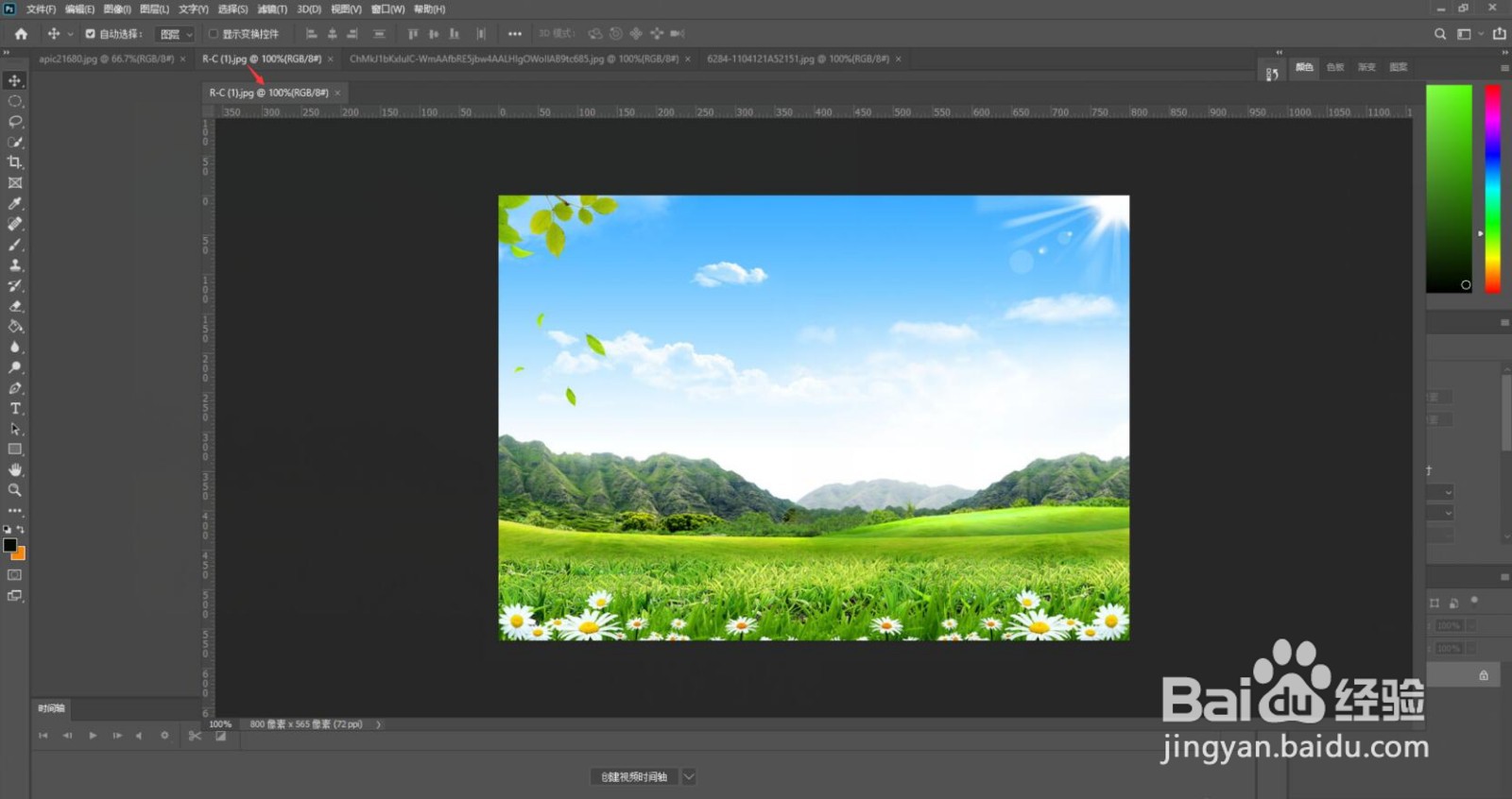Viewport: 1512px width, 799px height.
Task: Select the Rectangle shape tool
Action: [x=15, y=450]
